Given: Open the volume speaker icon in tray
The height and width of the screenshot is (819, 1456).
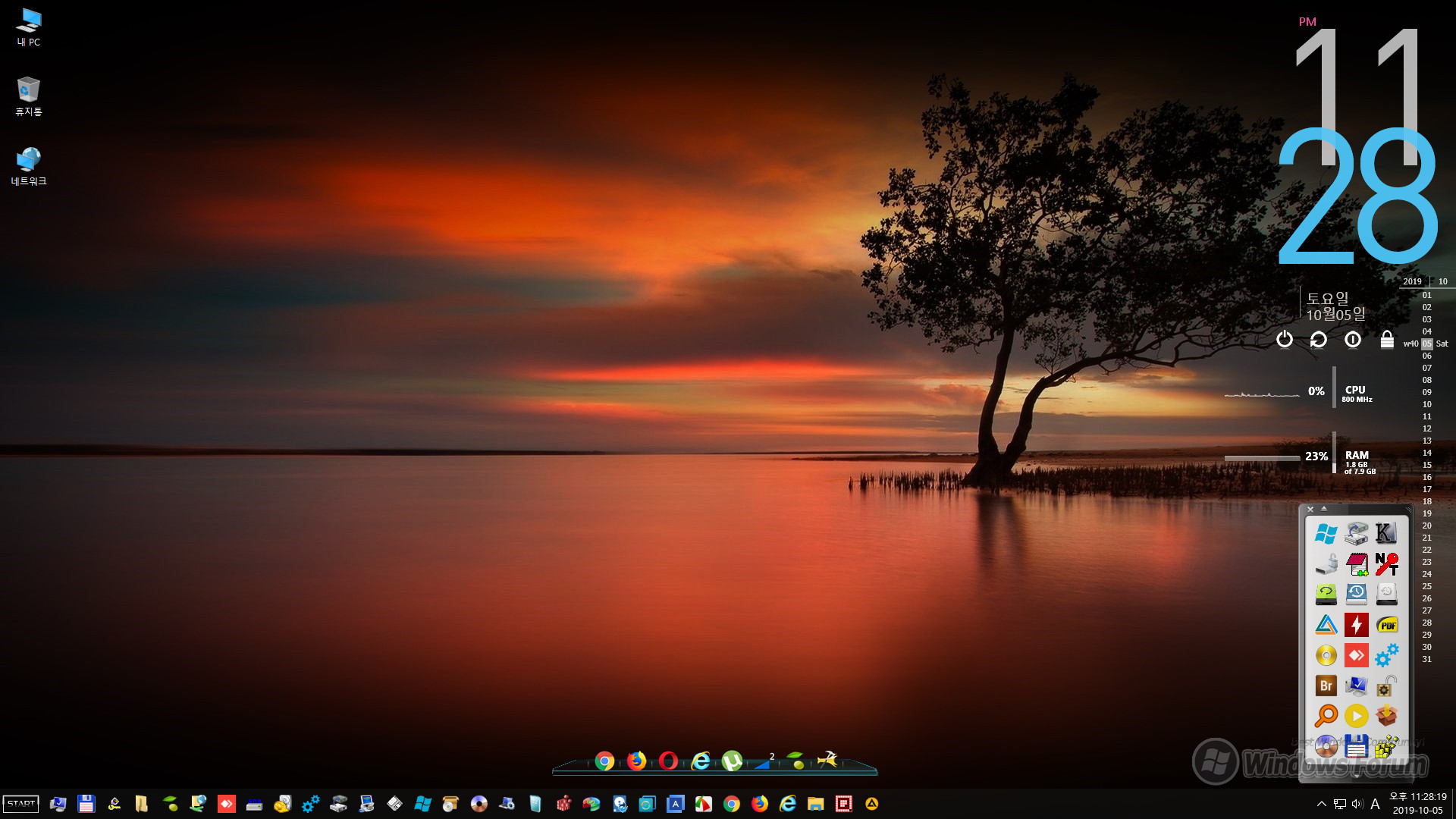Looking at the screenshot, I should click(x=1357, y=804).
